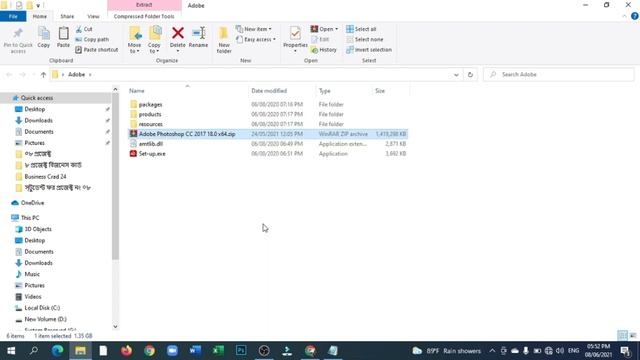Viewport: 640px width, 360px height.
Task: Click Edit in the Open group
Action: click(x=320, y=40)
